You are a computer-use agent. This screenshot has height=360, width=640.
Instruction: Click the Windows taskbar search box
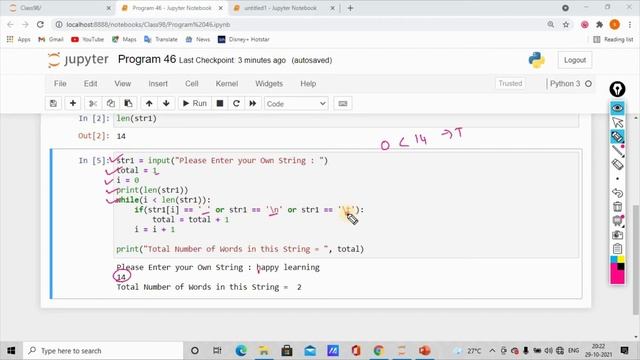click(x=103, y=351)
